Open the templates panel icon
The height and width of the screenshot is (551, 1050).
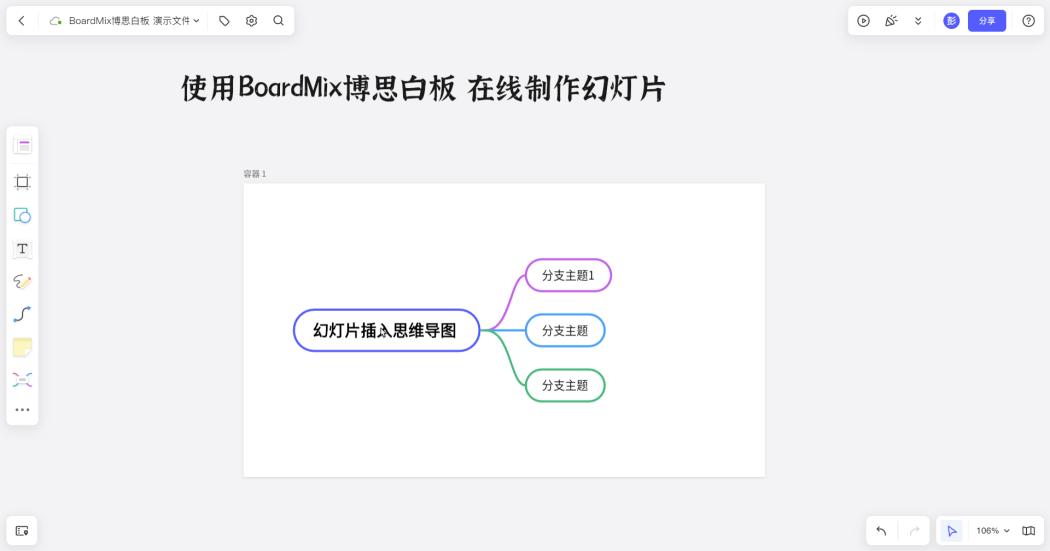click(22, 146)
